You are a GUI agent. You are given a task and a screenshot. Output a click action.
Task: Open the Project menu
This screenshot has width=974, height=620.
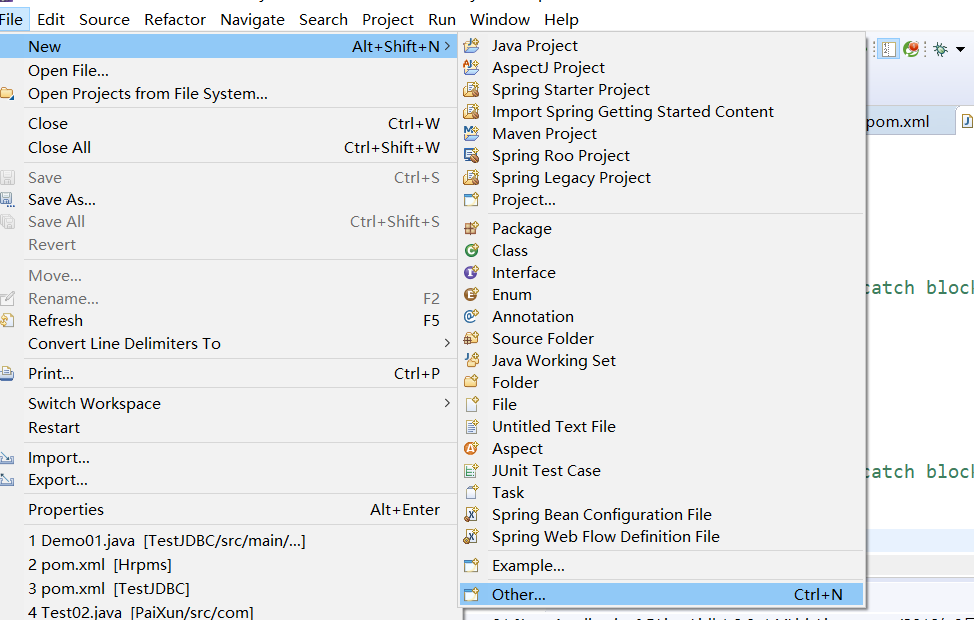(x=388, y=20)
